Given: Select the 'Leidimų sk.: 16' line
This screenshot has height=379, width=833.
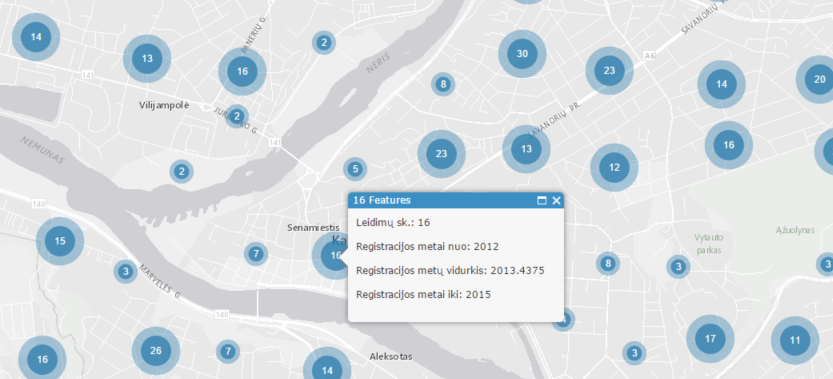Looking at the screenshot, I should [x=393, y=222].
